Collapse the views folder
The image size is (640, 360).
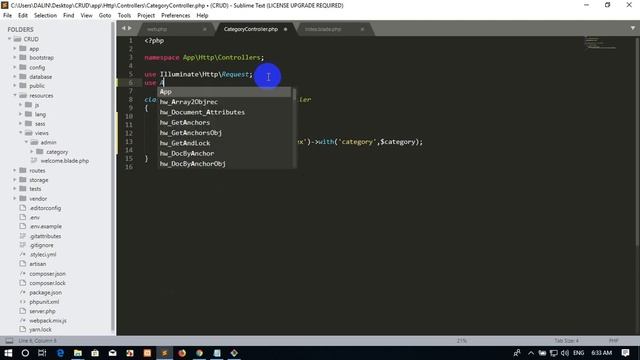tap(21, 133)
